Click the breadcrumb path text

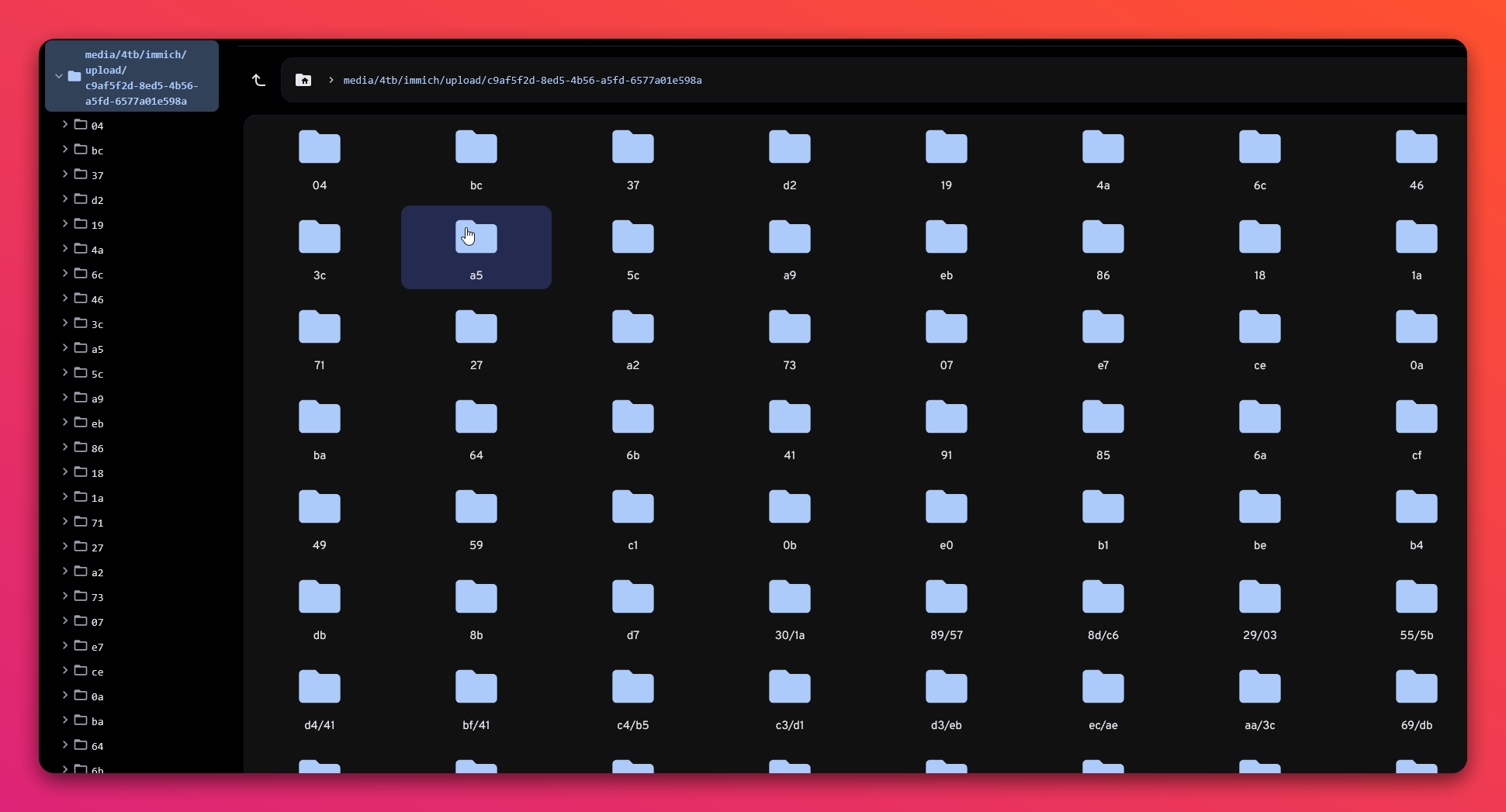pyautogui.click(x=523, y=80)
